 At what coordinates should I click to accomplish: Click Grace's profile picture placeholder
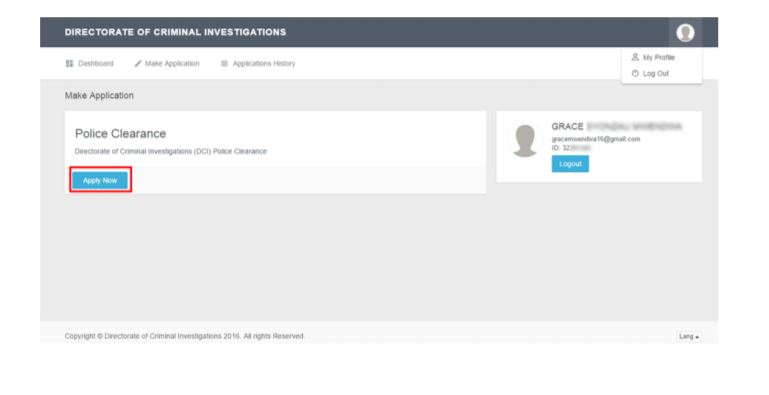coord(525,141)
